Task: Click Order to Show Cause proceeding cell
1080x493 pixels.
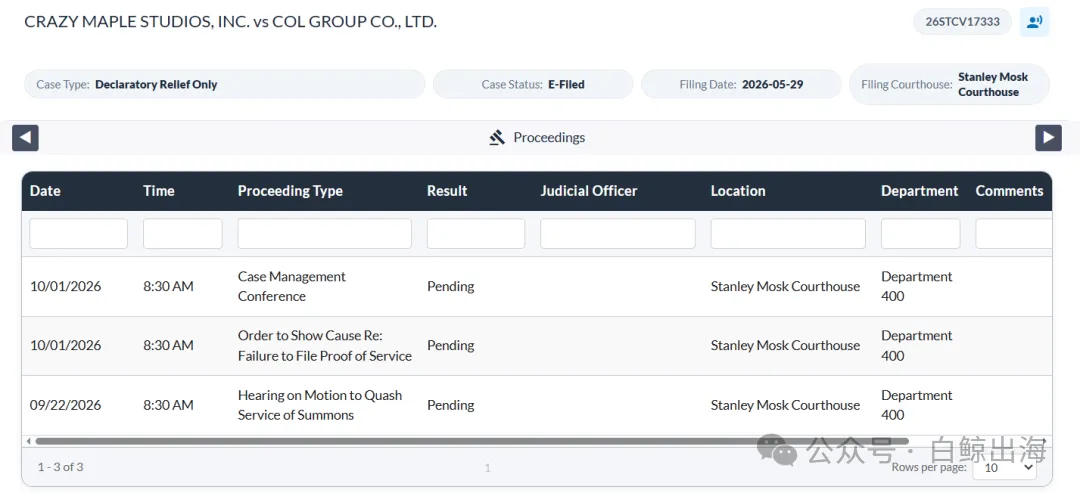Action: [x=324, y=346]
